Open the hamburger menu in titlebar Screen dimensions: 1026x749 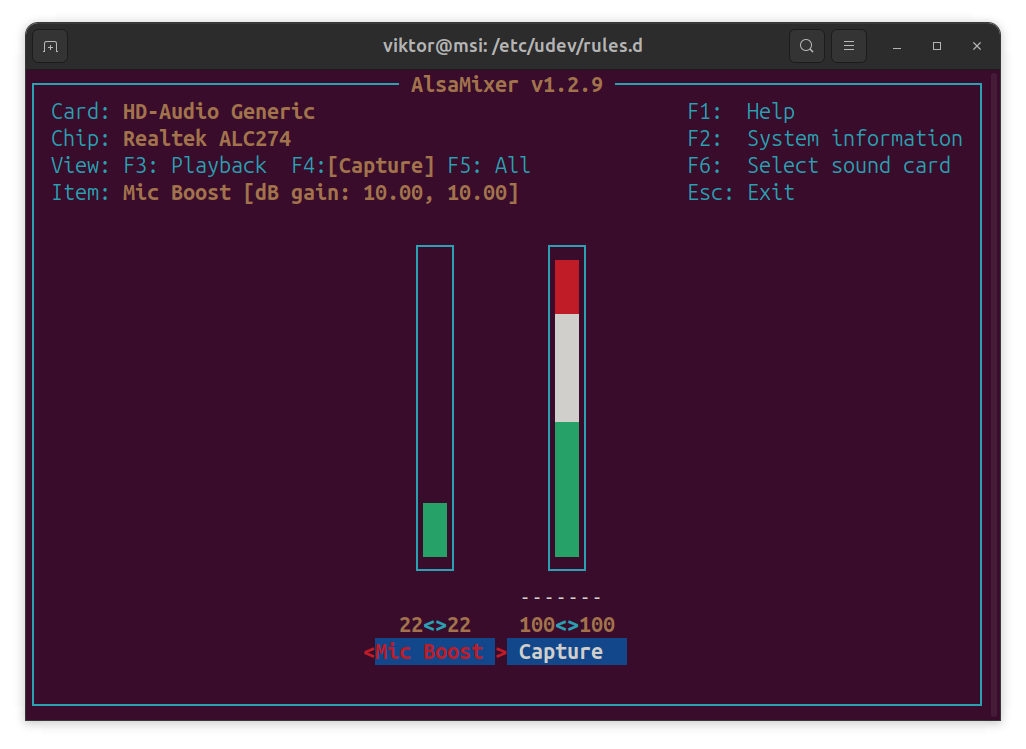[x=848, y=46]
